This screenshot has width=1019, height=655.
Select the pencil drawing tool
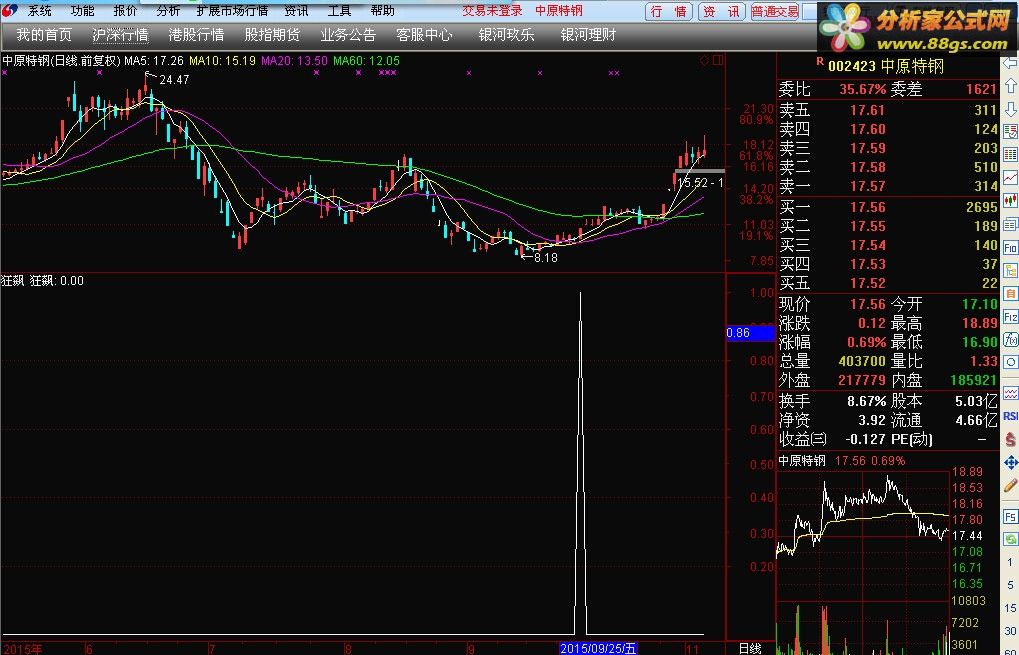[x=1011, y=485]
